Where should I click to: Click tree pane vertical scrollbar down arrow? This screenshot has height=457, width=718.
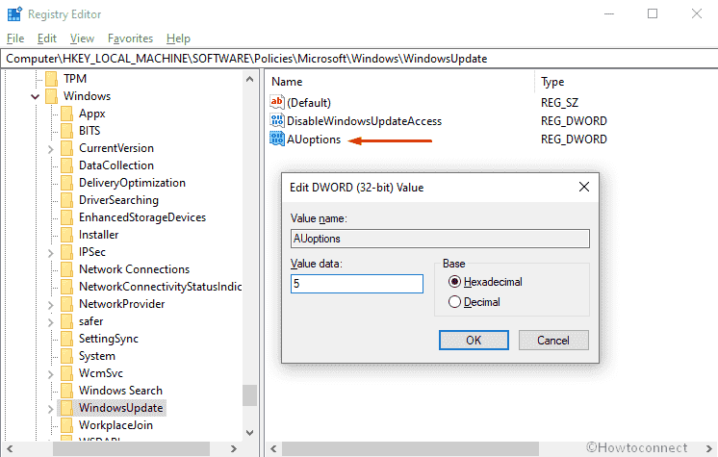(250, 433)
